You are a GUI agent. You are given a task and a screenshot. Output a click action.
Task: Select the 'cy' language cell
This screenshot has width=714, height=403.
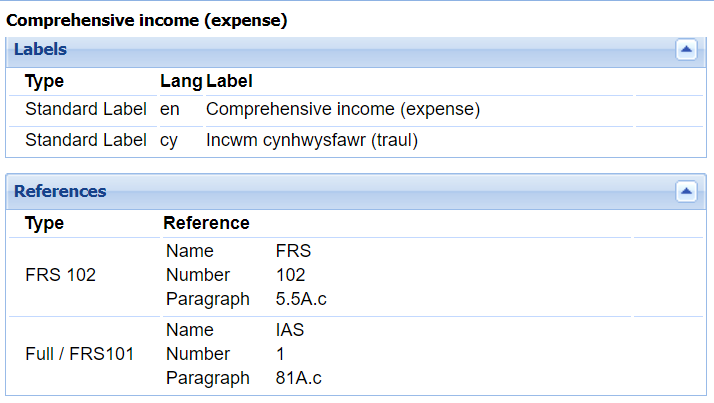coord(169,140)
